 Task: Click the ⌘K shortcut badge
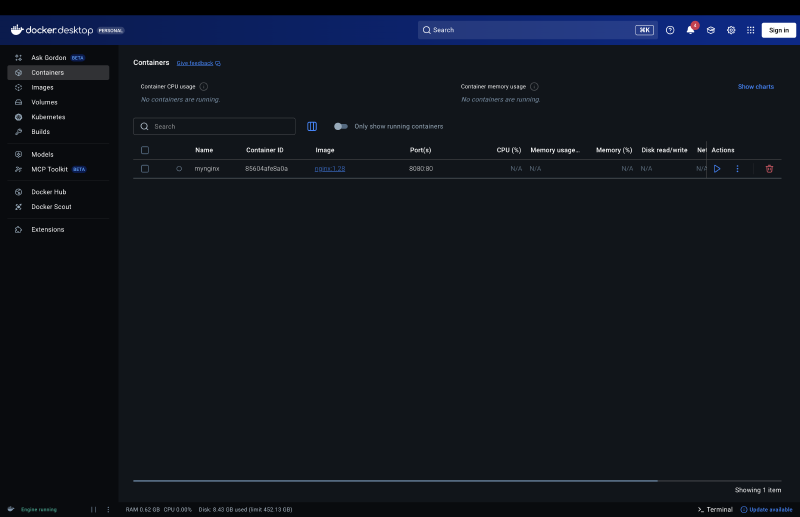click(x=644, y=30)
